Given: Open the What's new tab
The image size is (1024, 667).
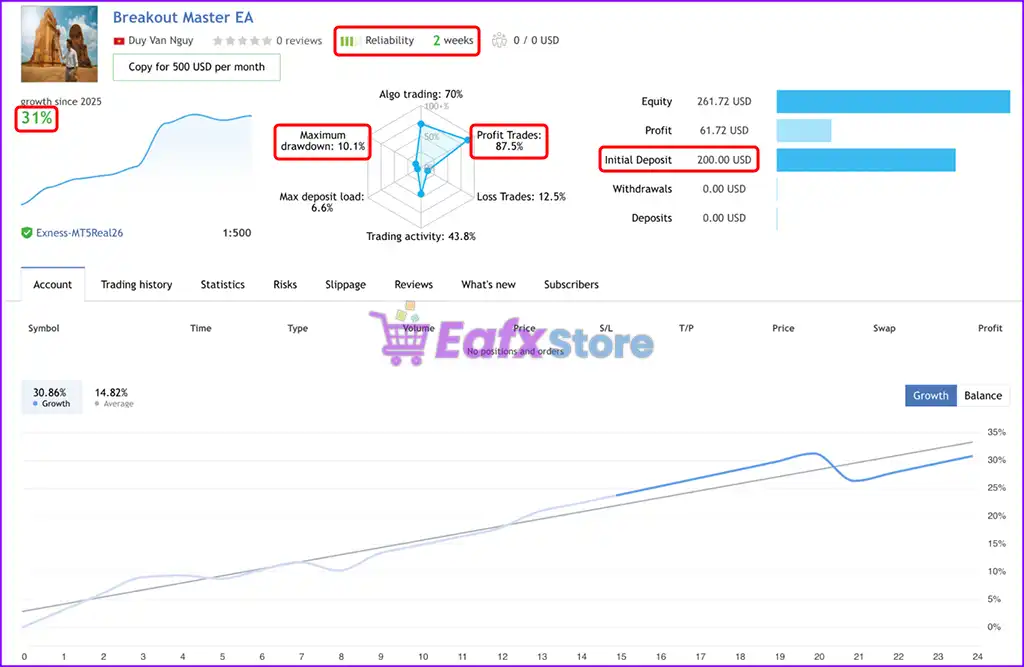Looking at the screenshot, I should tap(488, 285).
